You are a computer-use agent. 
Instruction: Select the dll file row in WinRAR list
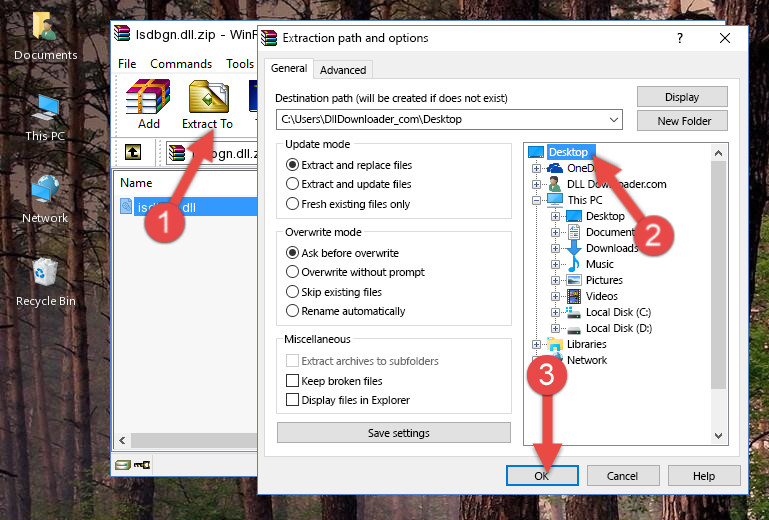(x=188, y=207)
